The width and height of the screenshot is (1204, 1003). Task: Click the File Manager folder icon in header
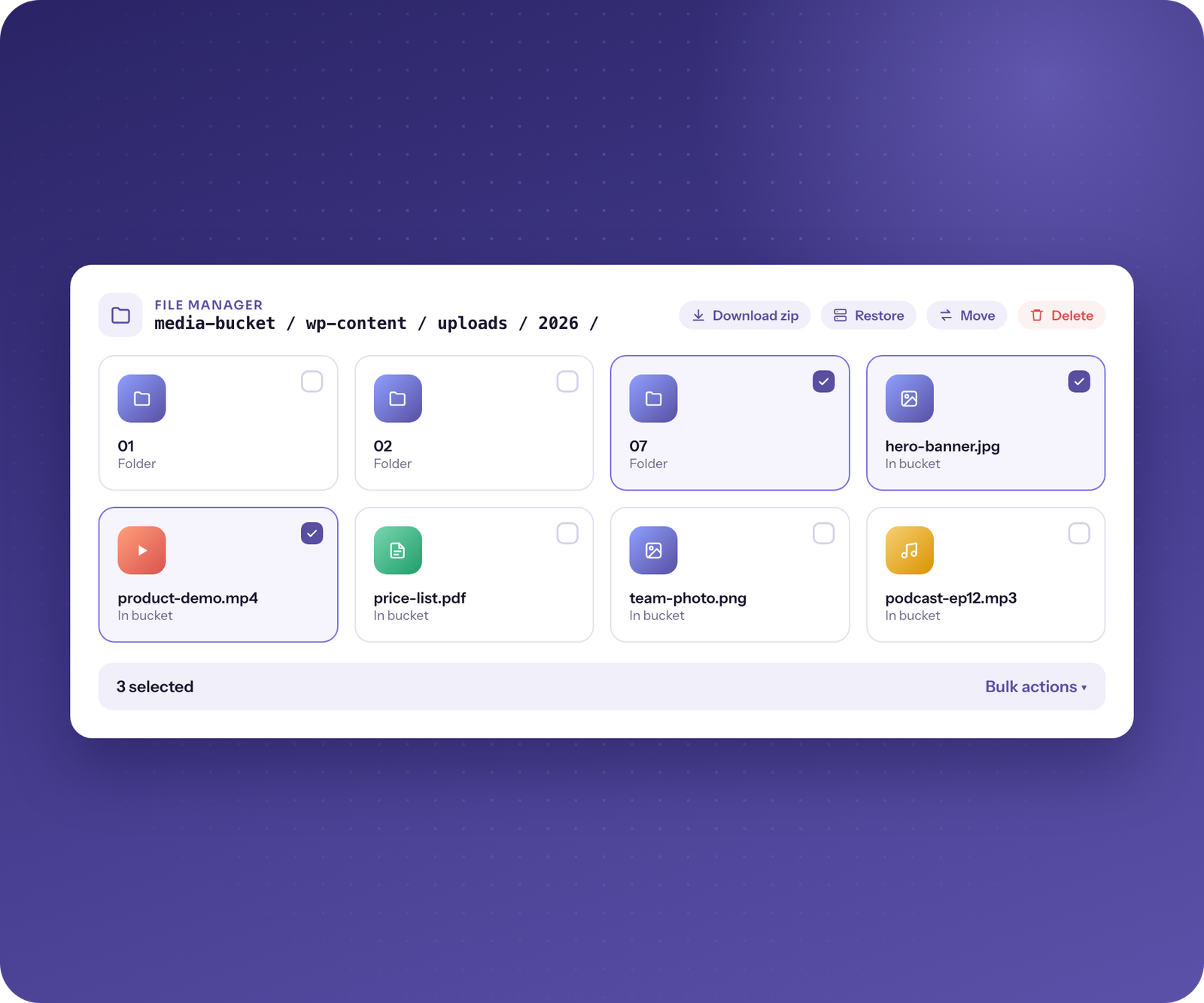point(120,315)
